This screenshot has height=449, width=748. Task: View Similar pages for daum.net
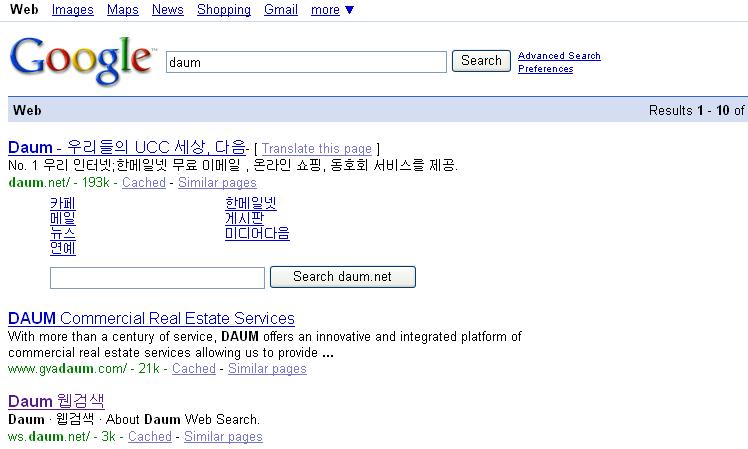click(217, 182)
